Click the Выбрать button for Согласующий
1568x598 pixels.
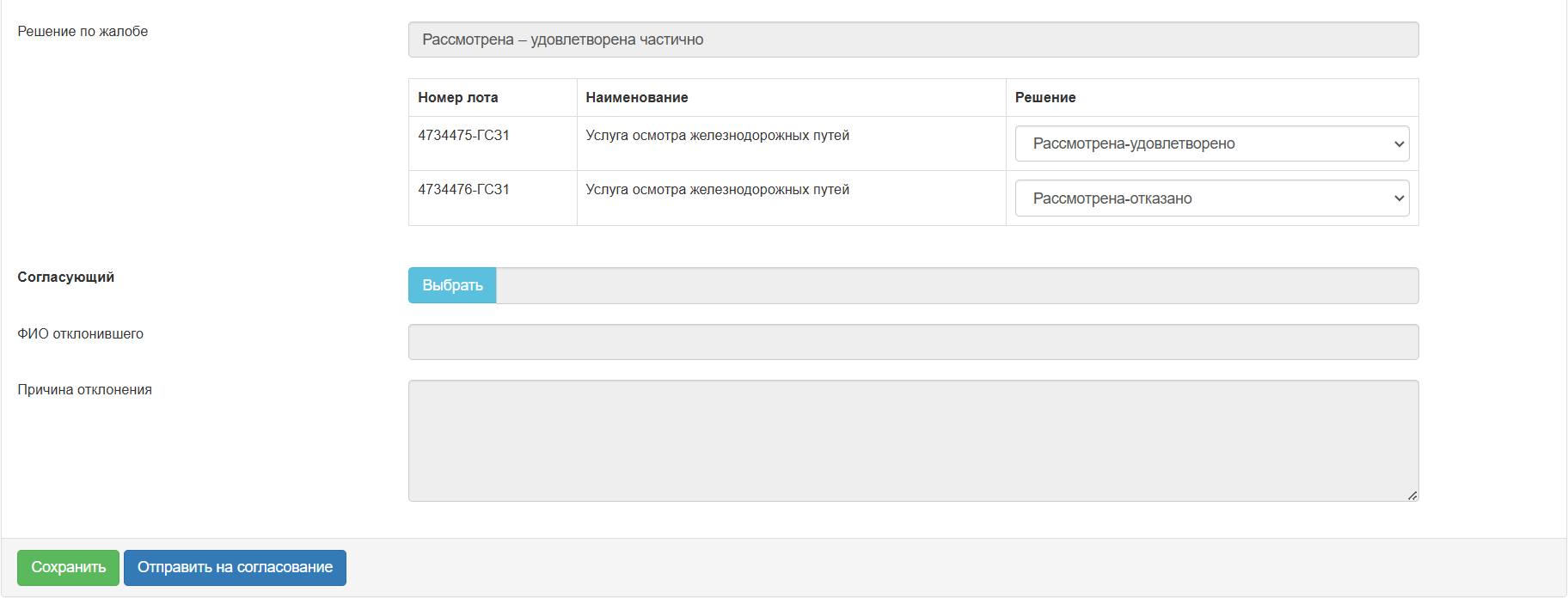click(x=452, y=285)
